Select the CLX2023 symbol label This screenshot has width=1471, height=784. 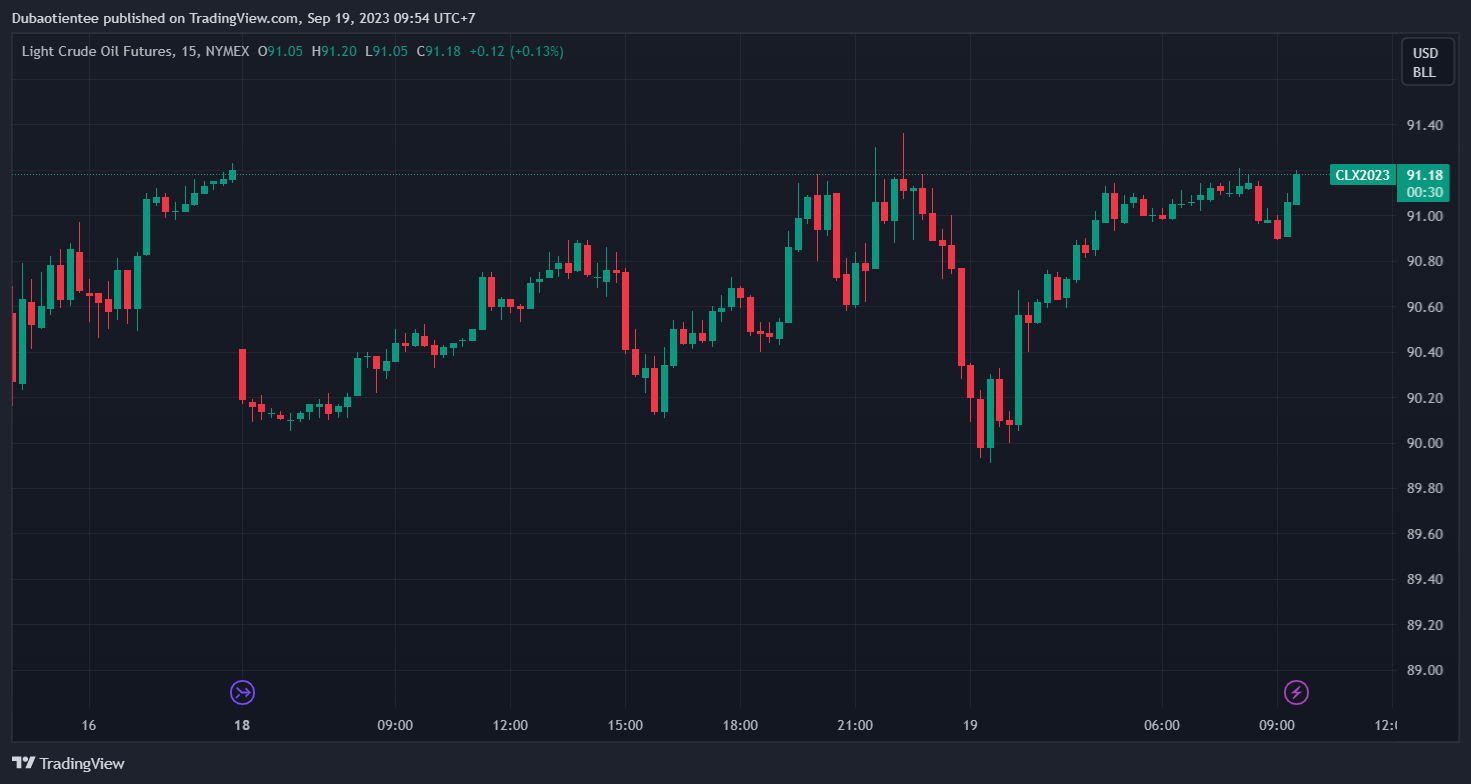tap(1362, 175)
